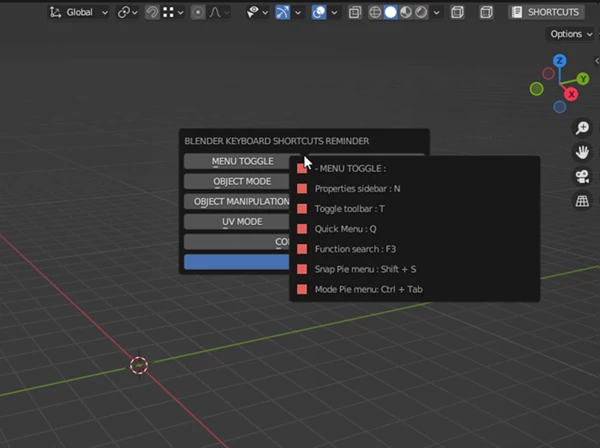Click the MENU TOGGLE button
Viewport: 600px width, 448px height.
(x=242, y=161)
